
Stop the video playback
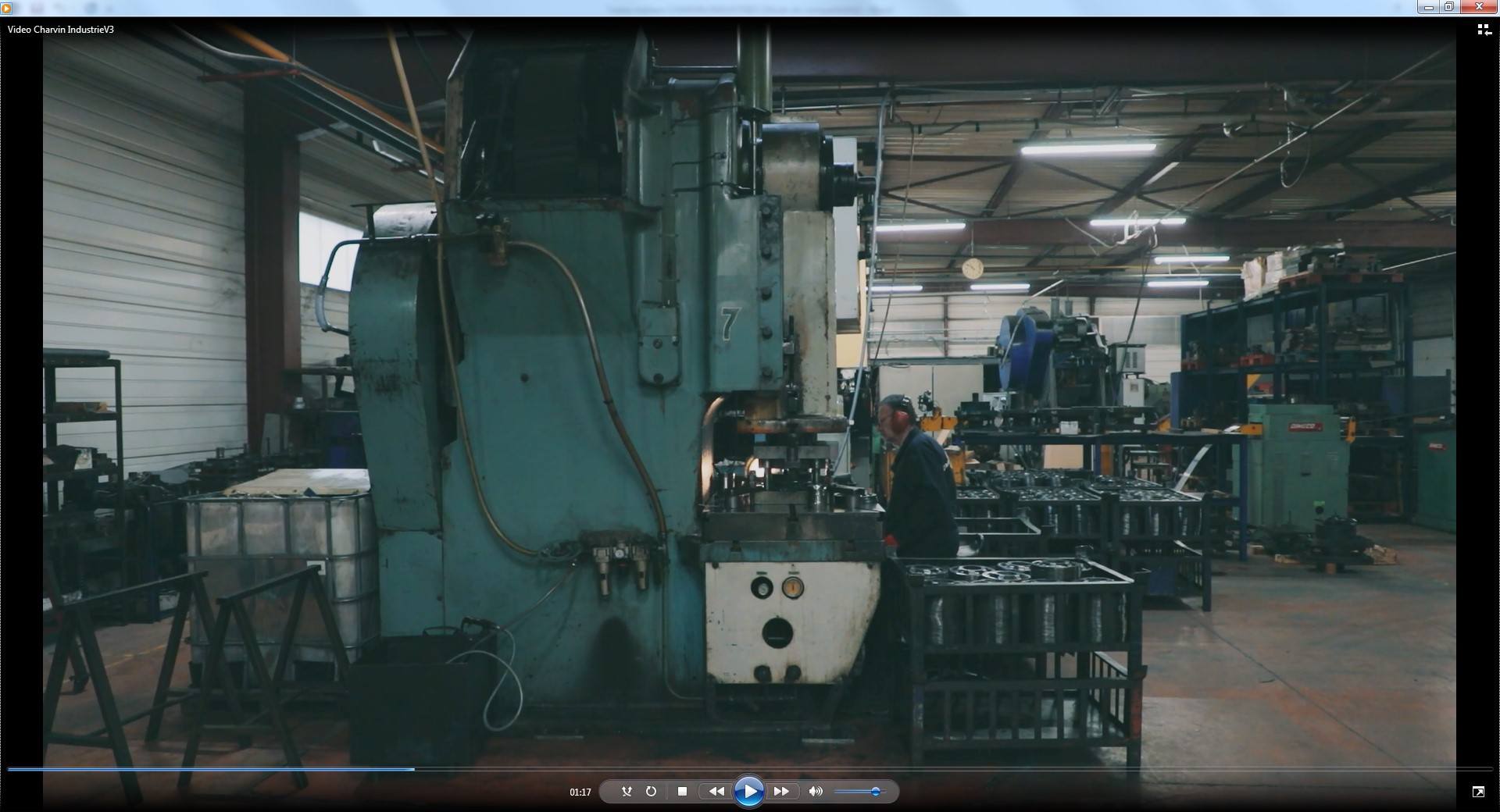(x=682, y=791)
